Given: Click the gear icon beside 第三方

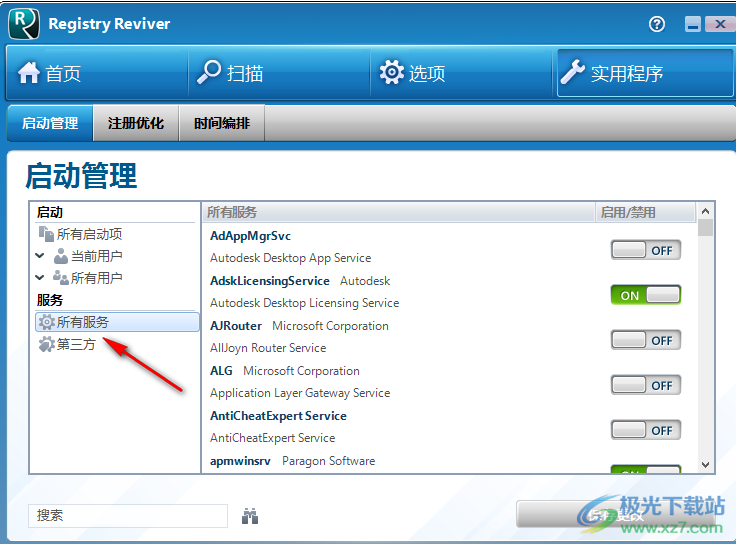Looking at the screenshot, I should pos(46,344).
